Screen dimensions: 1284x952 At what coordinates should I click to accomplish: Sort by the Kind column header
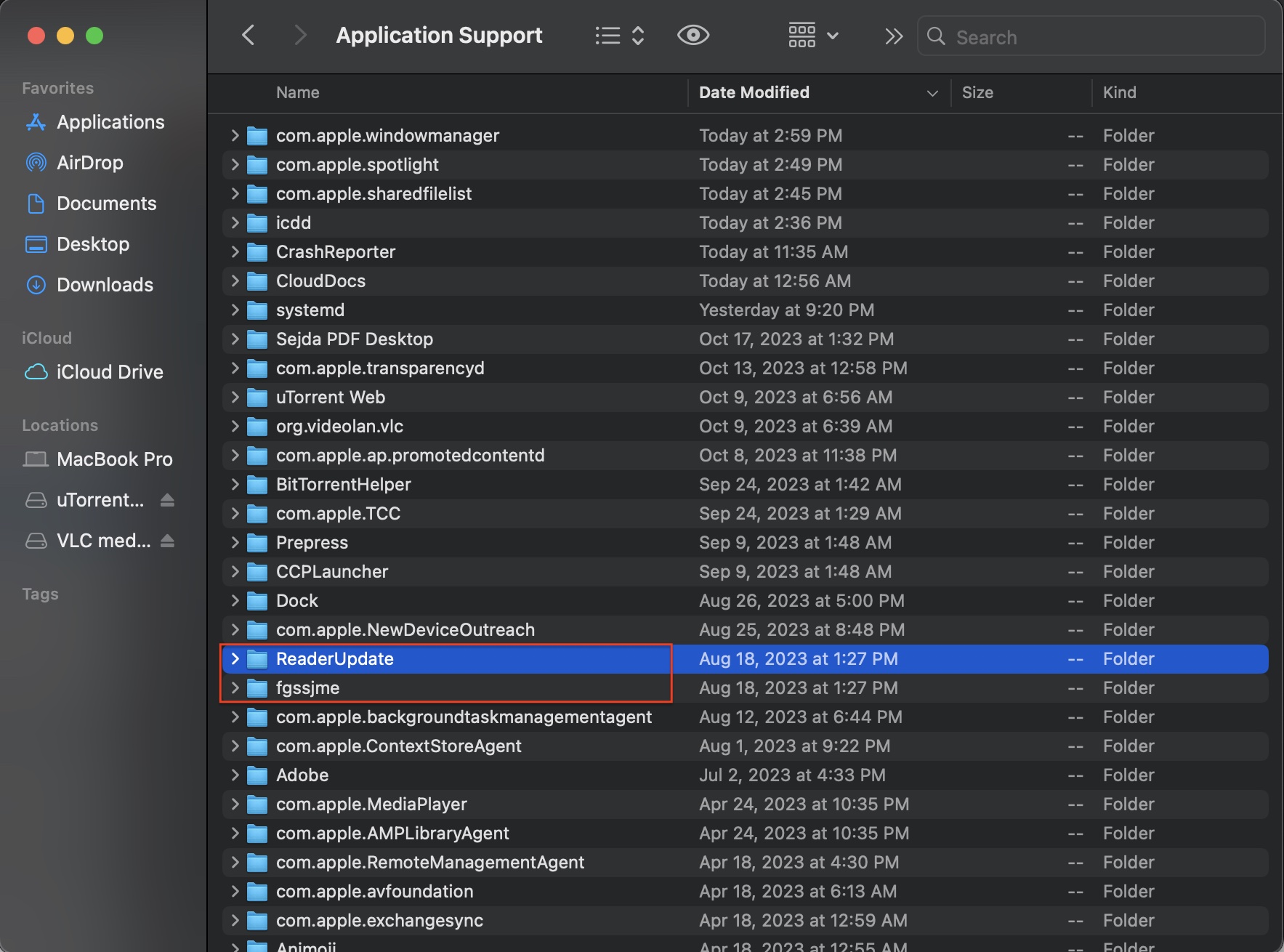point(1119,92)
